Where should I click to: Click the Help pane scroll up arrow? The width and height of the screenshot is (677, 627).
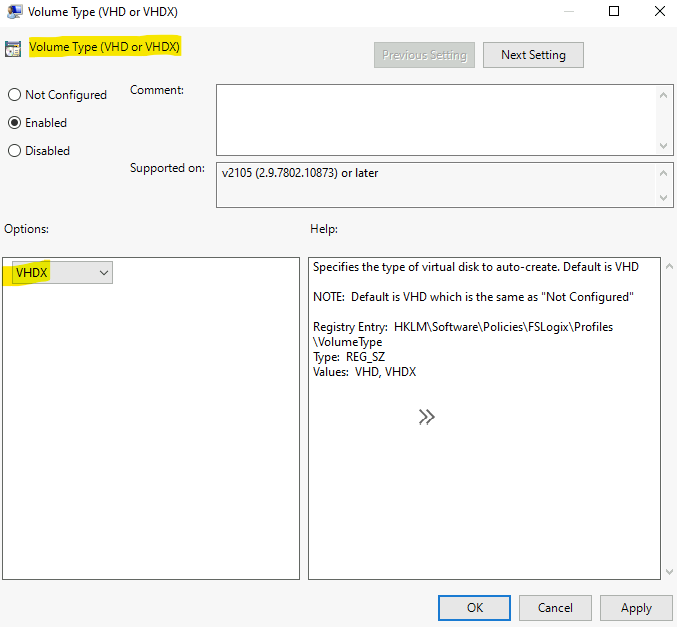click(x=669, y=266)
